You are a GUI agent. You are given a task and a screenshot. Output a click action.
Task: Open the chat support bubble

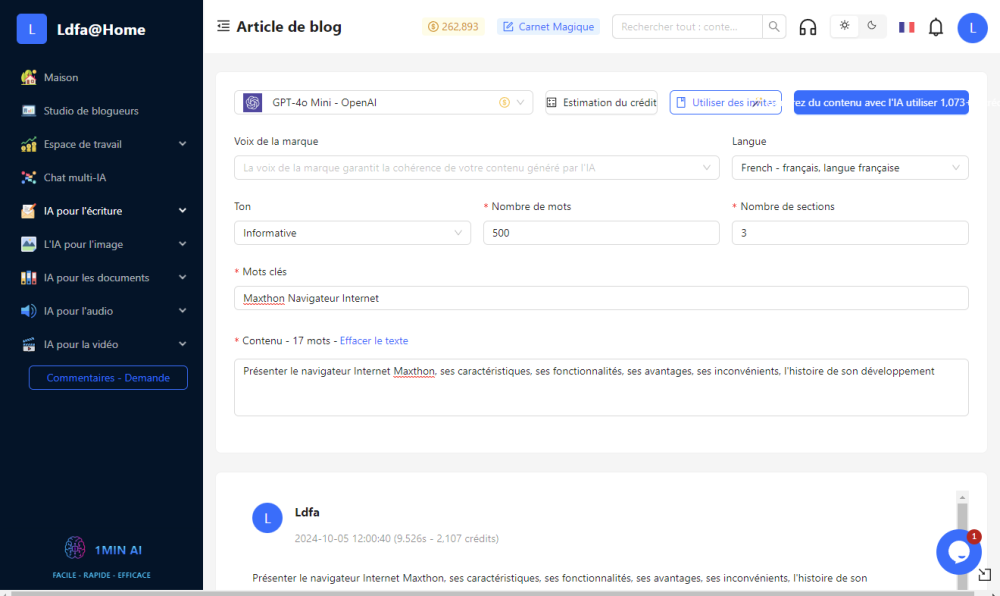click(x=958, y=552)
